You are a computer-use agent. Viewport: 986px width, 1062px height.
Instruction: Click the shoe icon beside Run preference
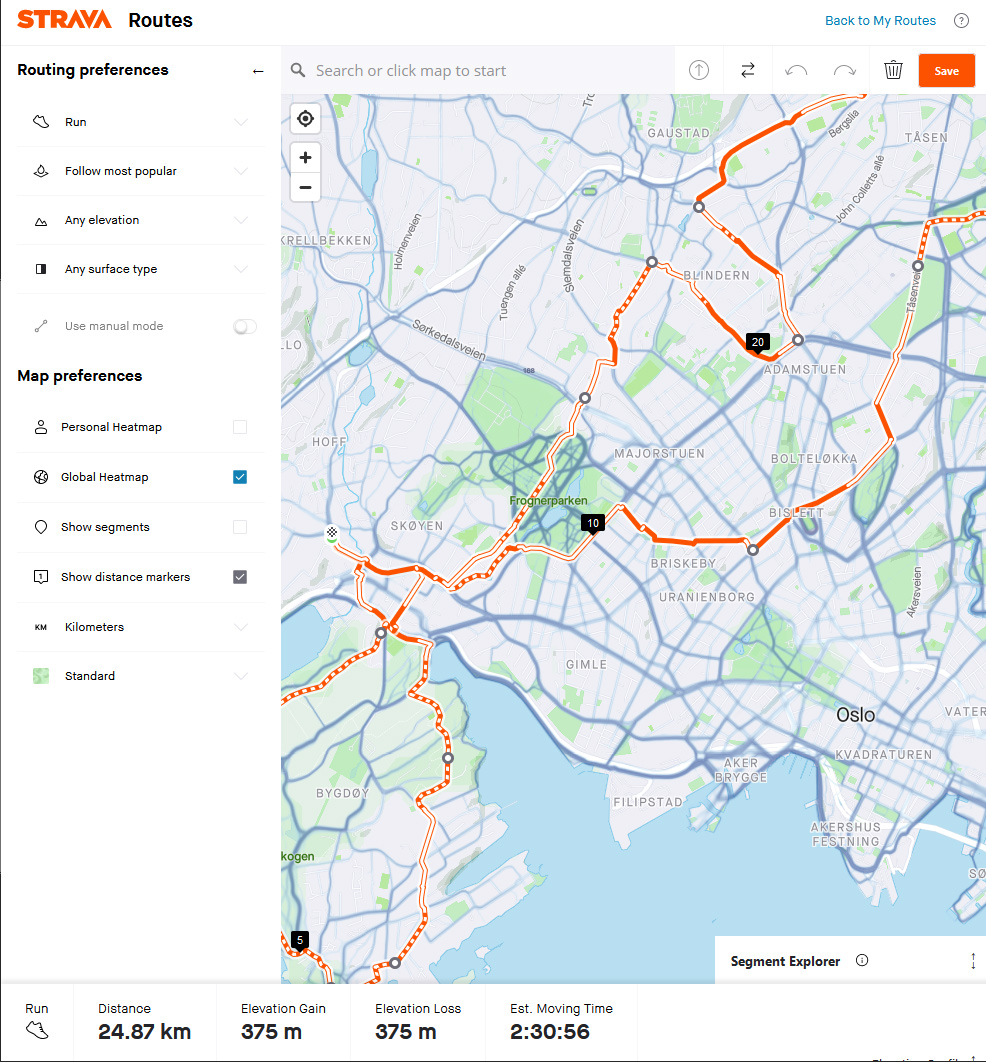coord(41,122)
